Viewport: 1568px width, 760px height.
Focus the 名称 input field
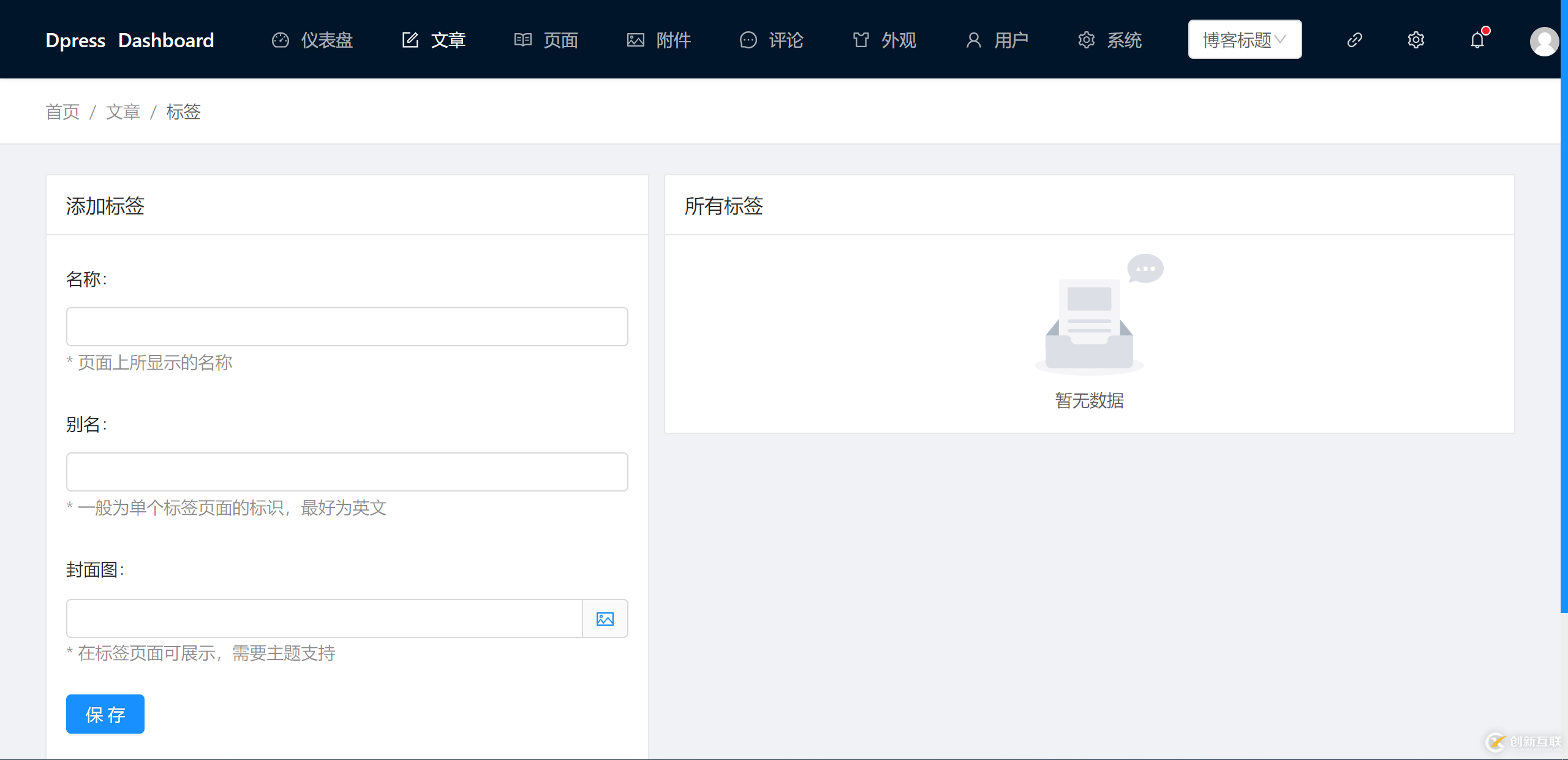click(x=347, y=327)
